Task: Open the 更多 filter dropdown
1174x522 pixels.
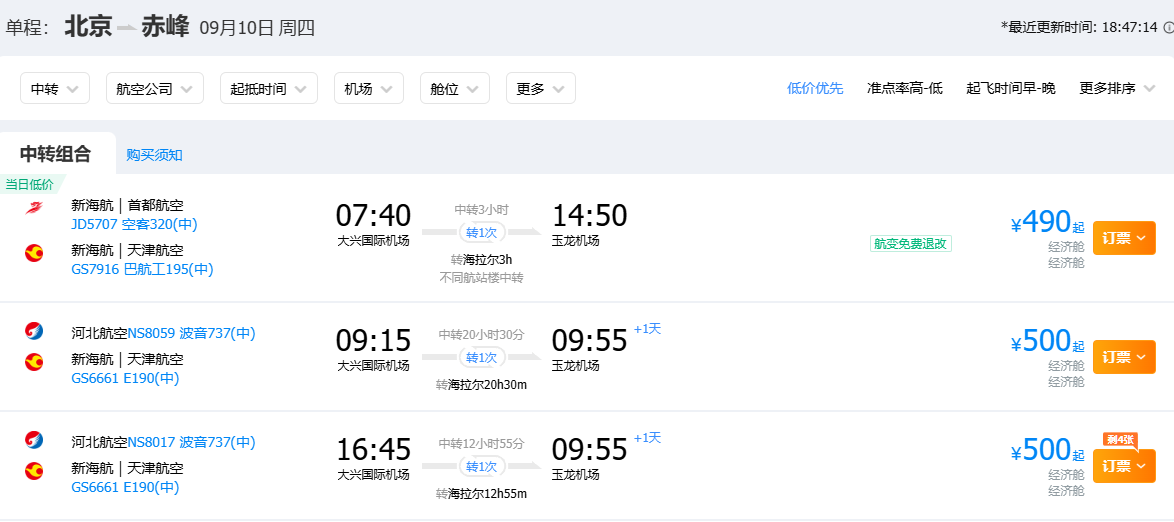Action: 541,88
